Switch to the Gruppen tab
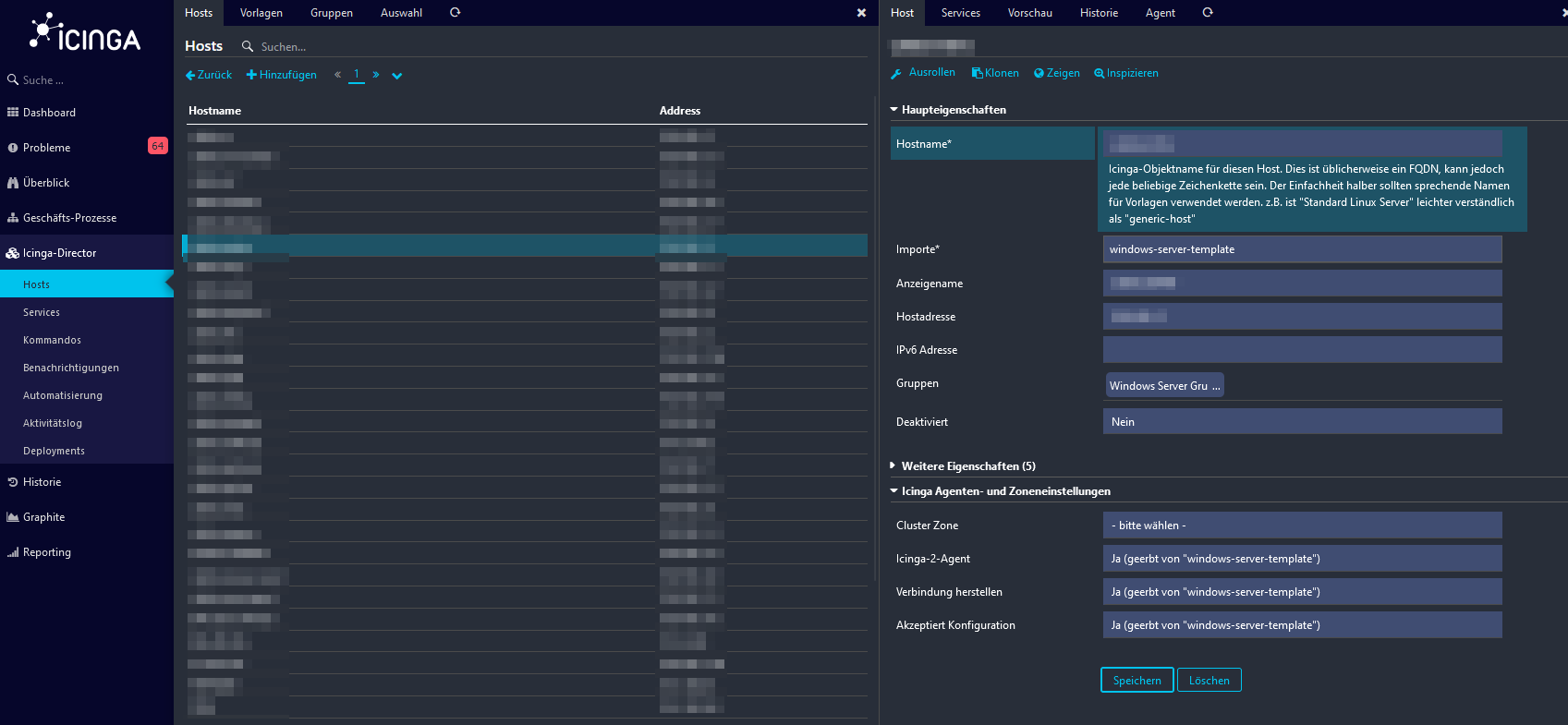The image size is (1568, 725). point(332,13)
